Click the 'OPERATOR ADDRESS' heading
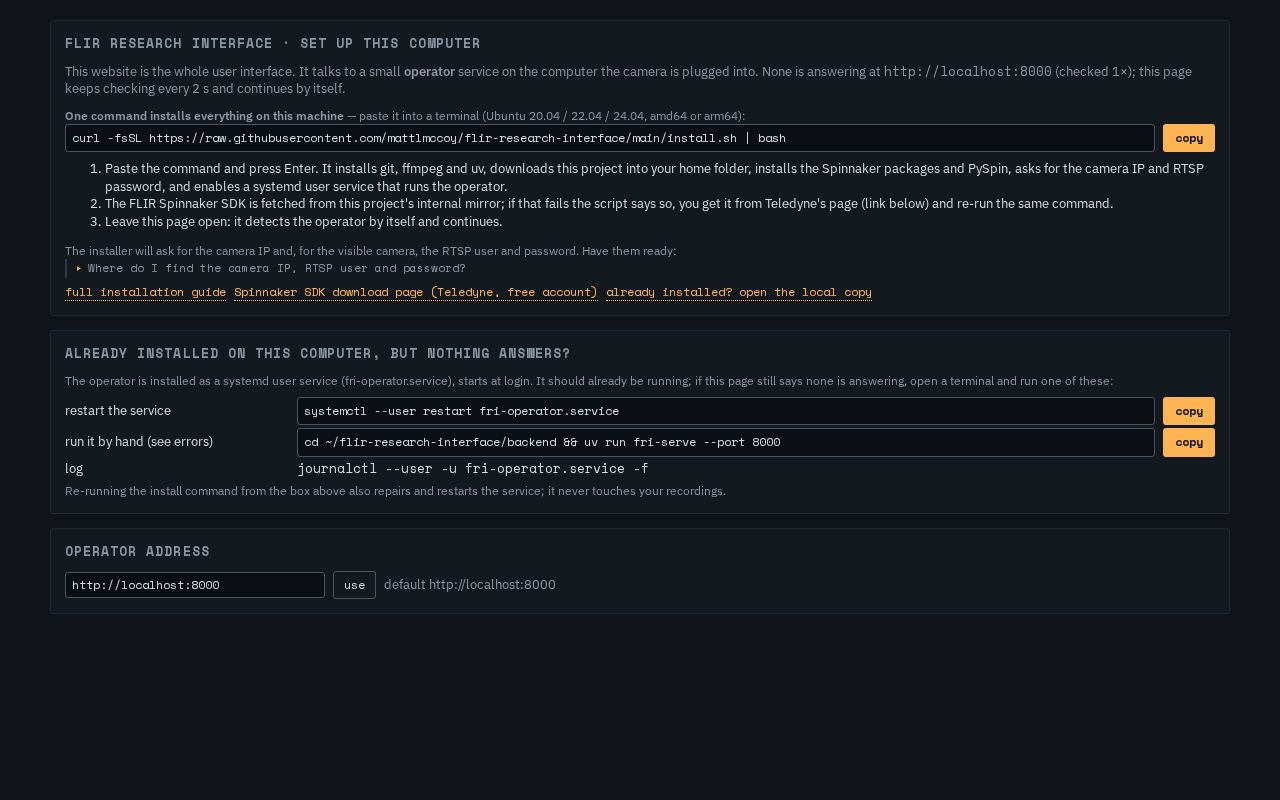The width and height of the screenshot is (1280, 800). (138, 551)
